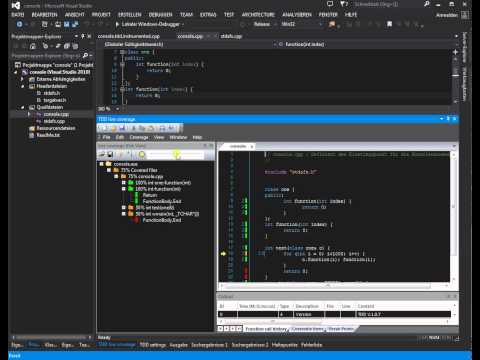The image size is (480, 360).
Task: Click the search input field in coverage panel
Action: tap(176, 154)
